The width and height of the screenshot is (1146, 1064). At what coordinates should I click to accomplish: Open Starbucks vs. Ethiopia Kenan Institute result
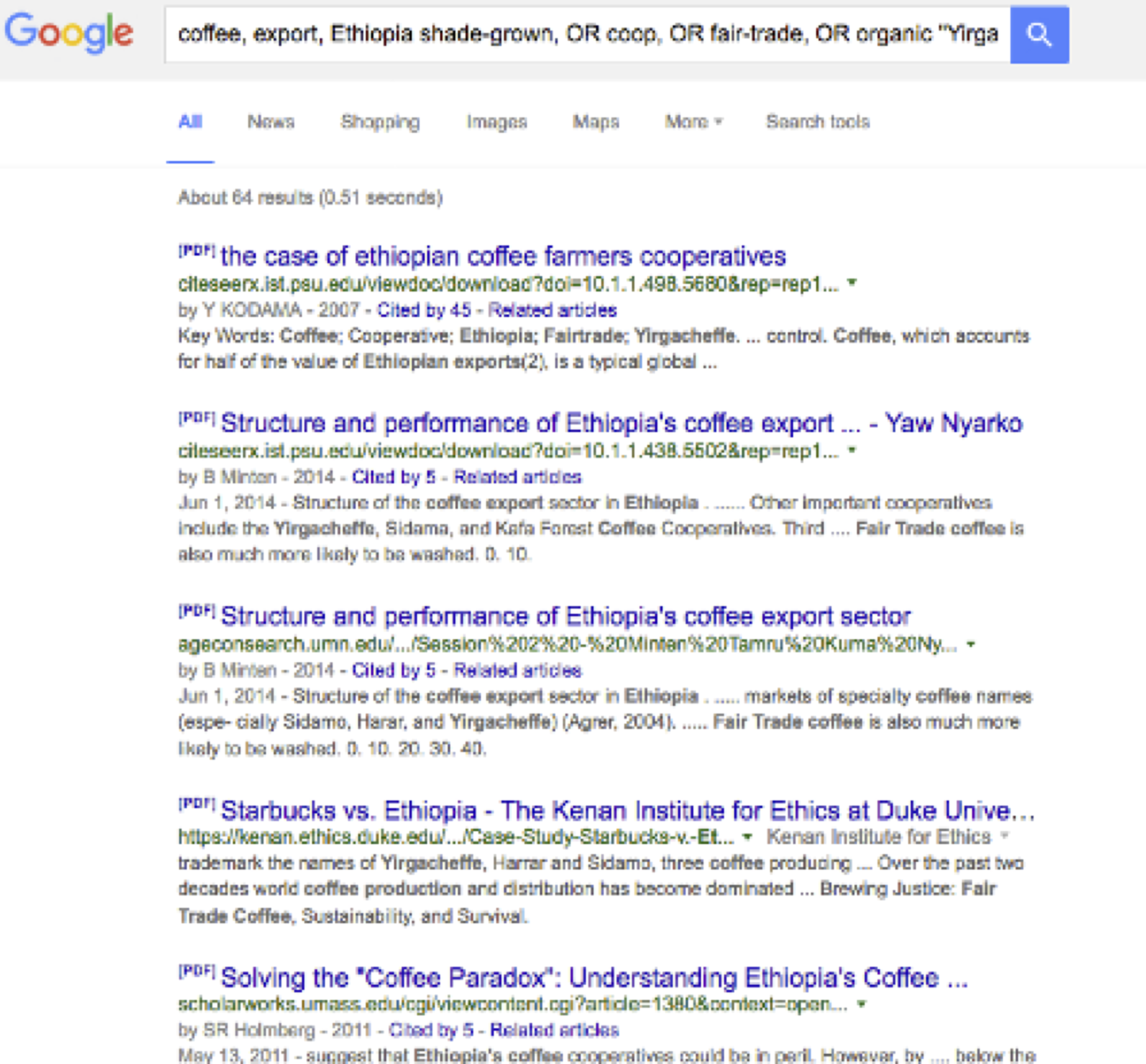click(627, 811)
